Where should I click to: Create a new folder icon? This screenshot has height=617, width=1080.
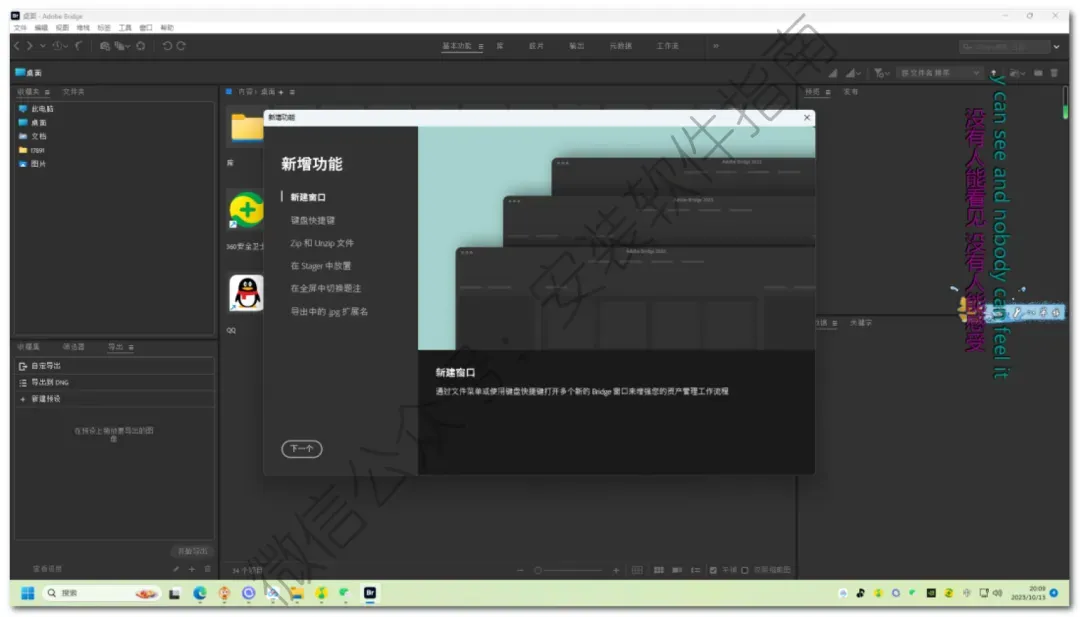(1038, 73)
